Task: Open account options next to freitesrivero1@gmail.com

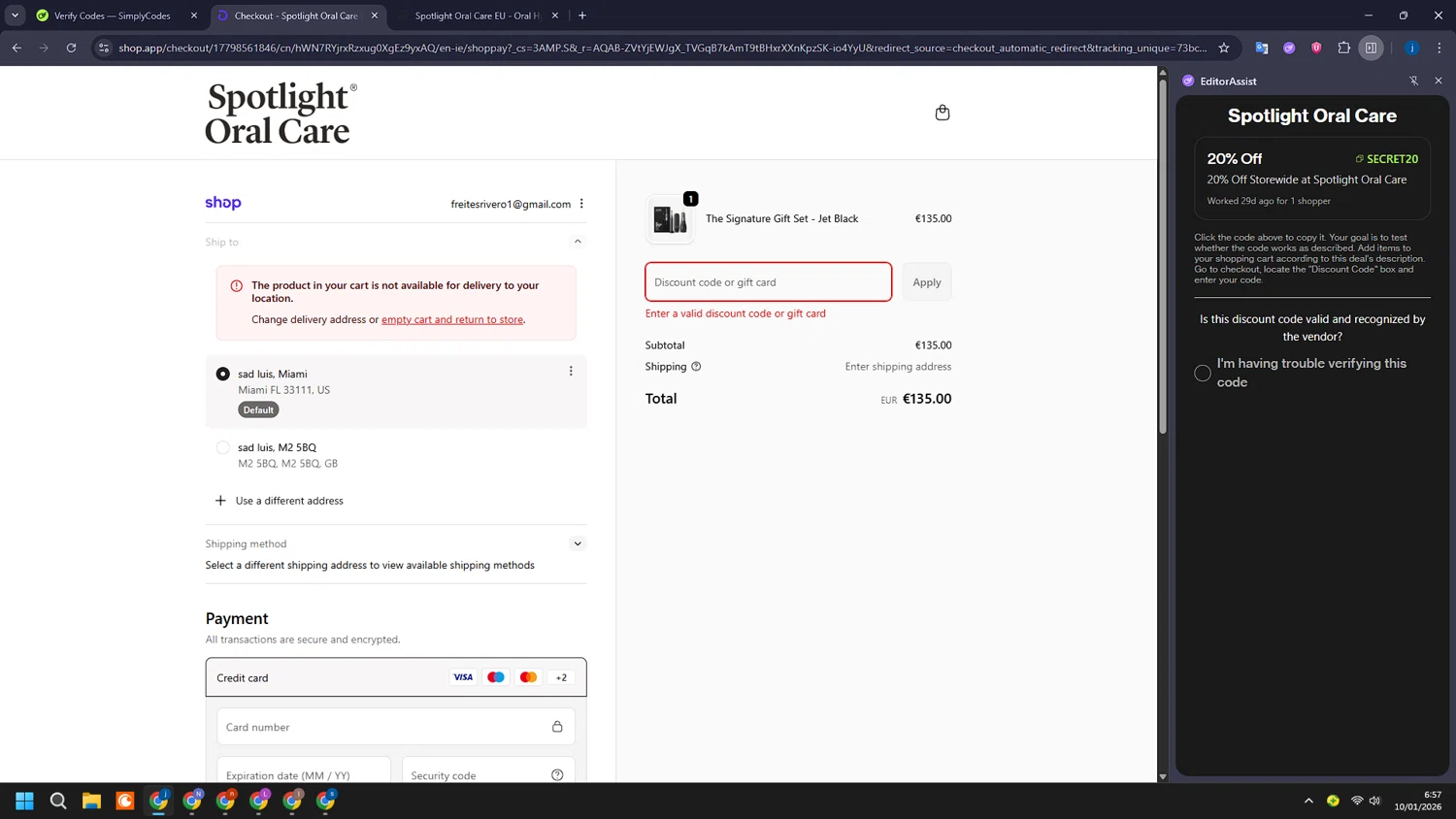Action: pos(581,204)
